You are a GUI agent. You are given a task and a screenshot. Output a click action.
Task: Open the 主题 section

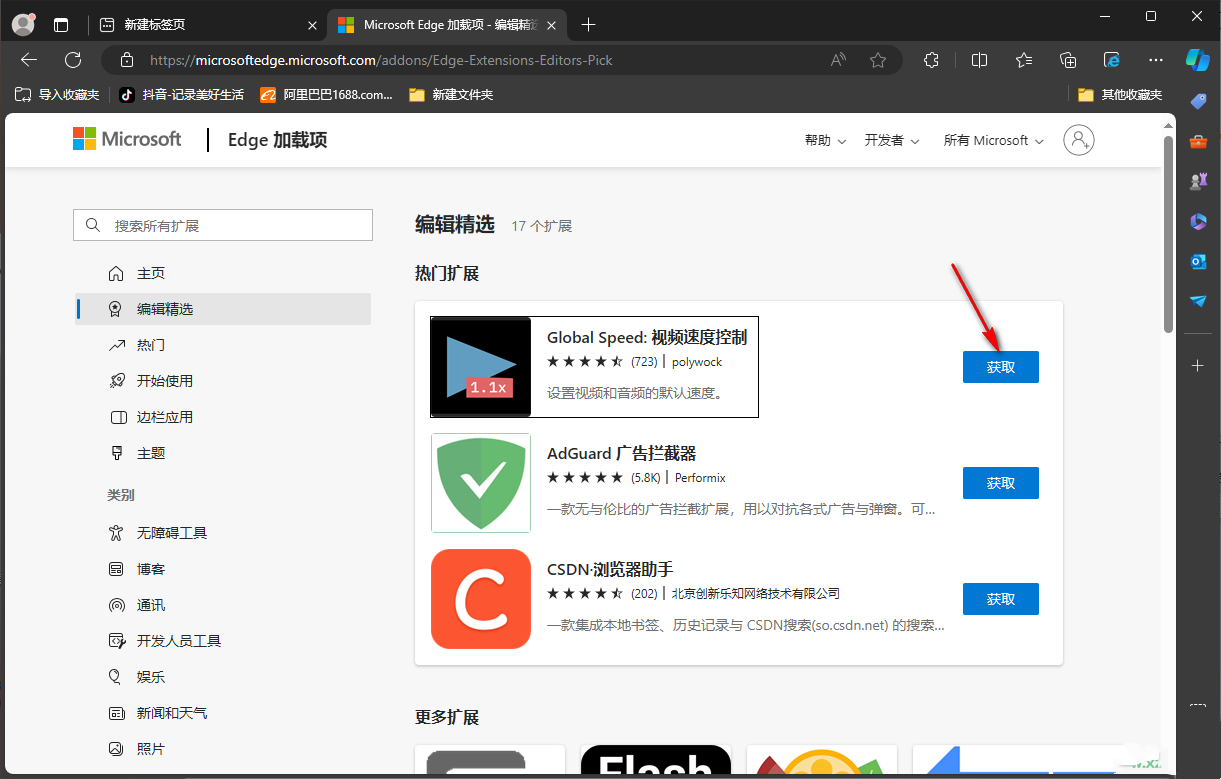click(x=223, y=453)
